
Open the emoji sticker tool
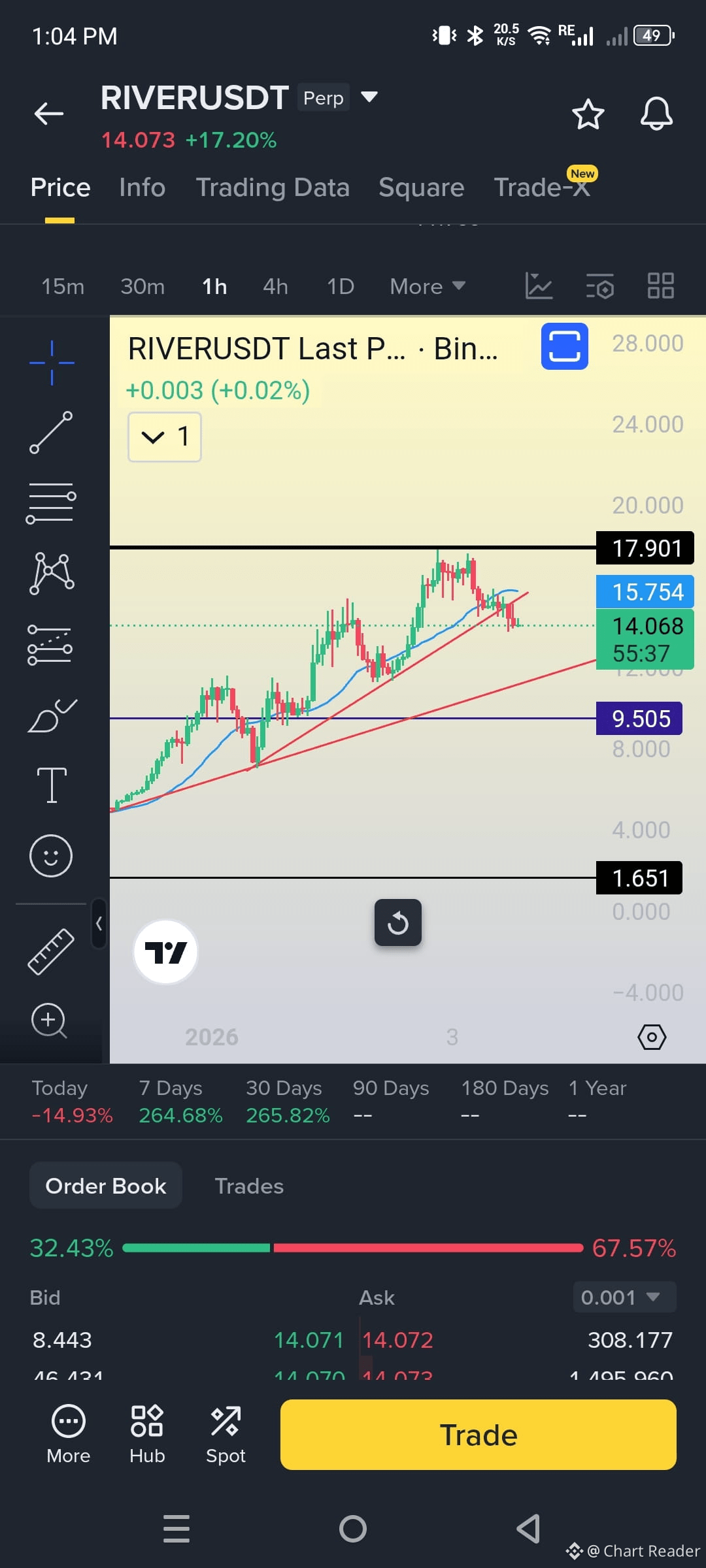click(50, 856)
